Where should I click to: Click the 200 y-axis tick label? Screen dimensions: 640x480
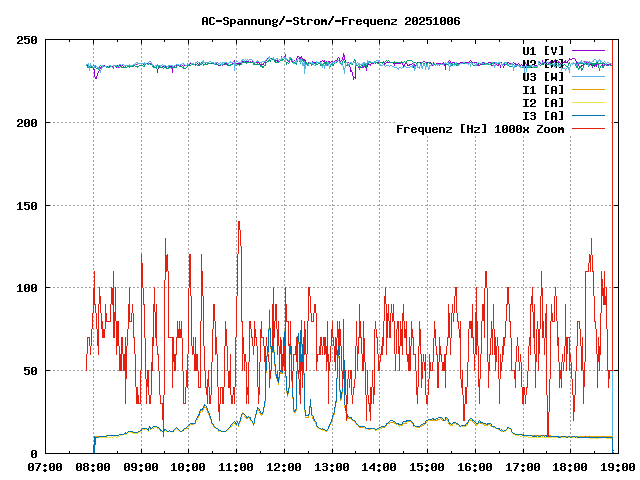pos(26,123)
